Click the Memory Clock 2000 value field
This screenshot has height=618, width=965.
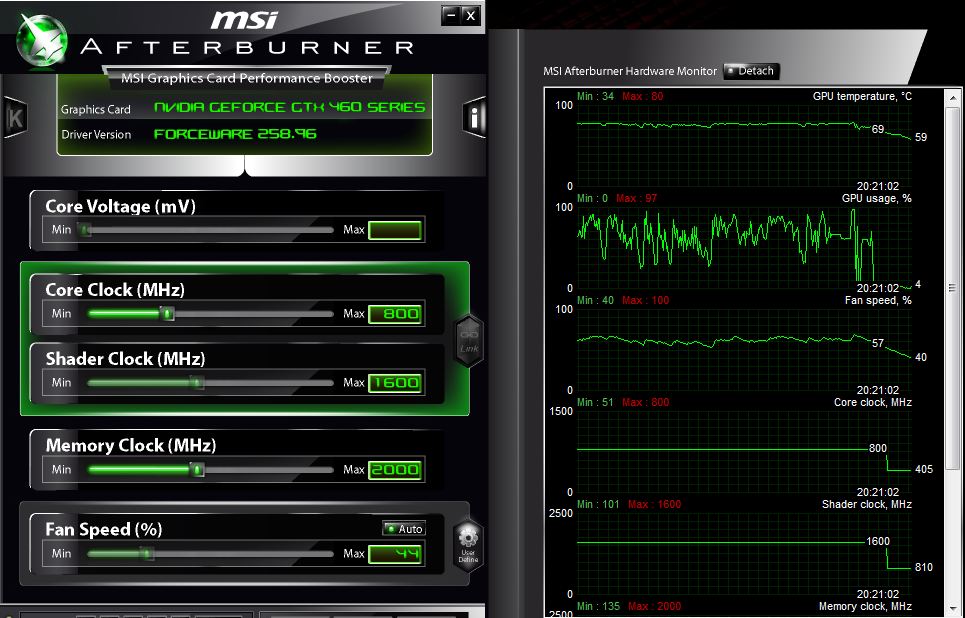(395, 470)
